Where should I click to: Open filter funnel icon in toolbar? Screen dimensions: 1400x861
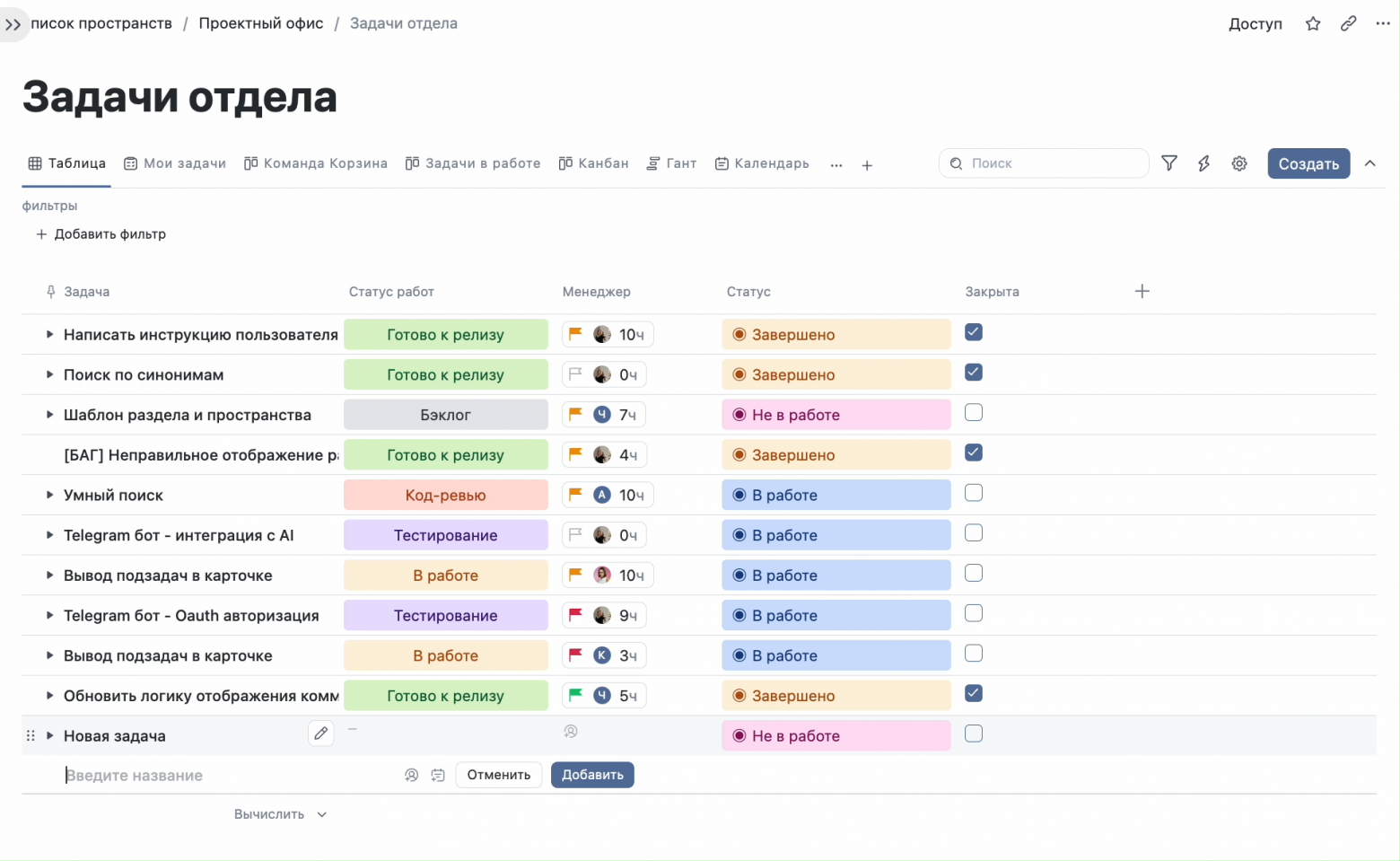pyautogui.click(x=1168, y=163)
